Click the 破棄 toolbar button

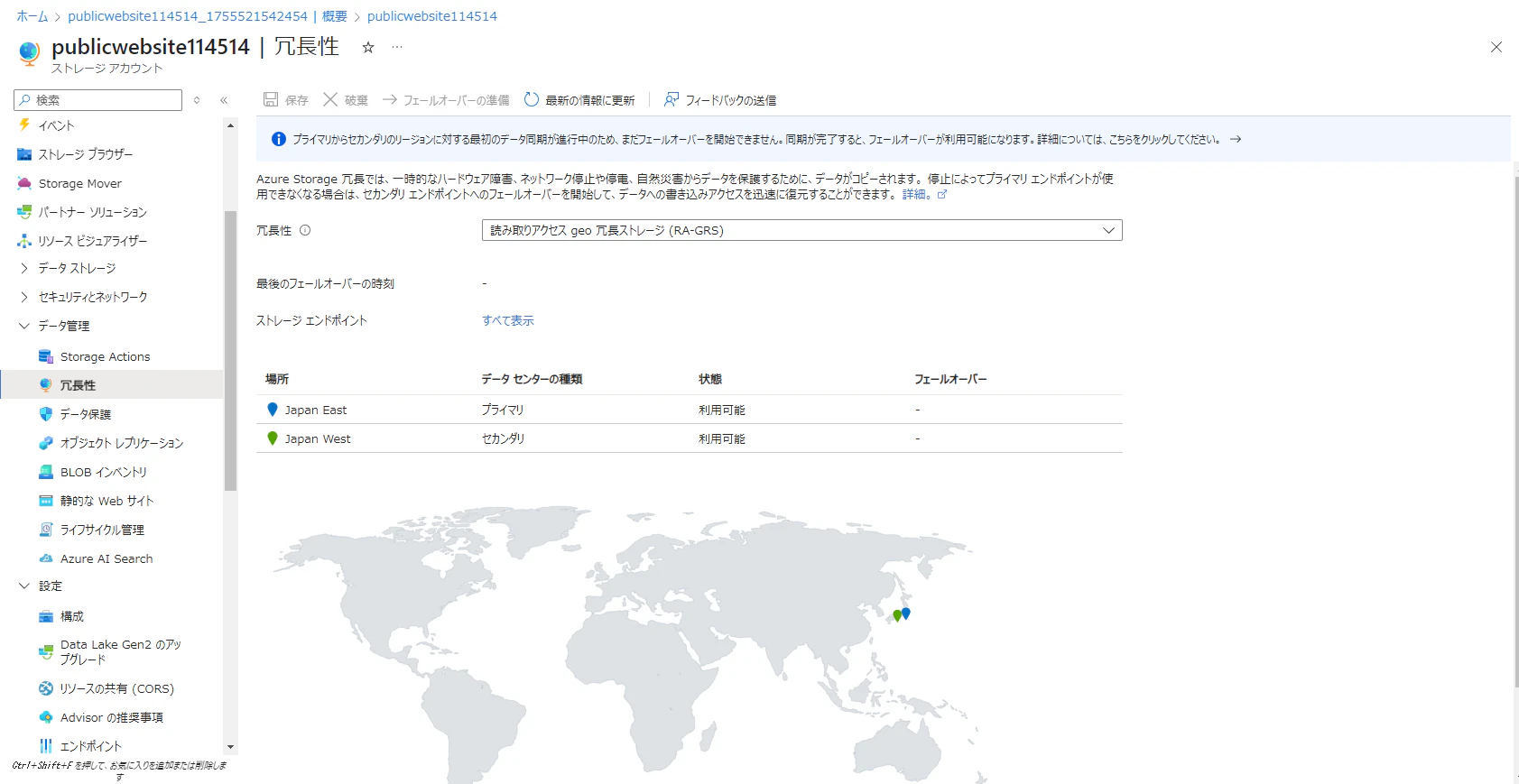(x=346, y=100)
